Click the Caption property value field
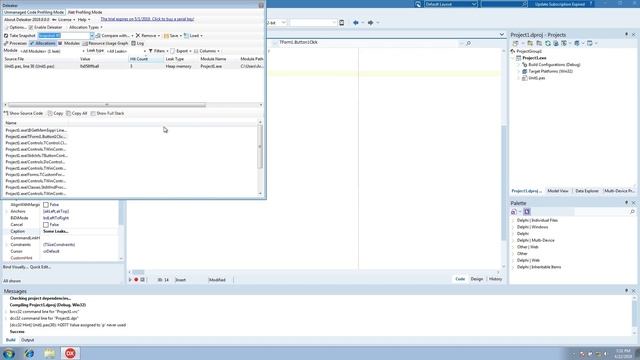Viewport: 640px width, 360px height. click(x=80, y=231)
